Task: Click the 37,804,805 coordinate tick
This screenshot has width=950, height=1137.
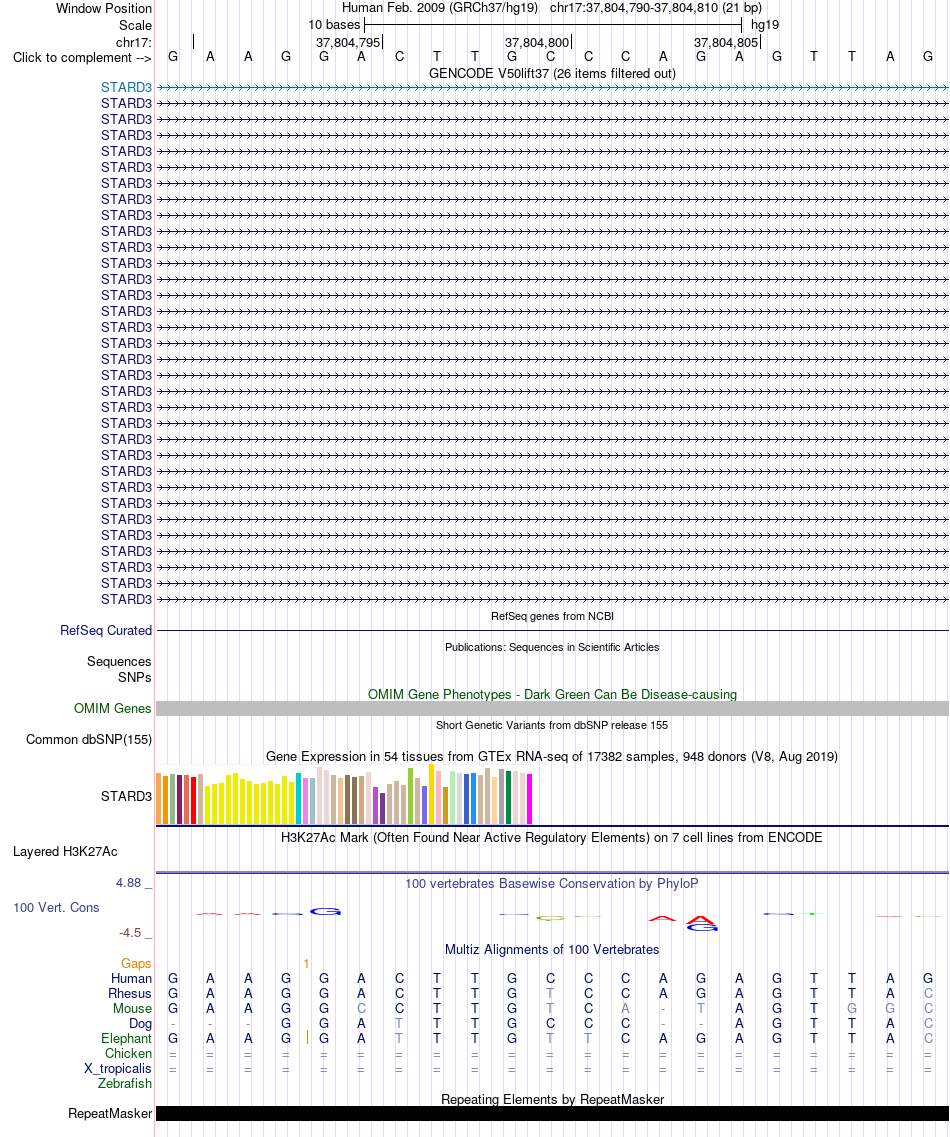Action: [726, 43]
